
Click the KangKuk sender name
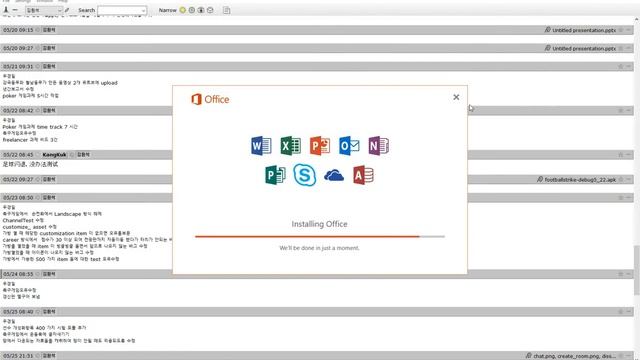(54, 155)
